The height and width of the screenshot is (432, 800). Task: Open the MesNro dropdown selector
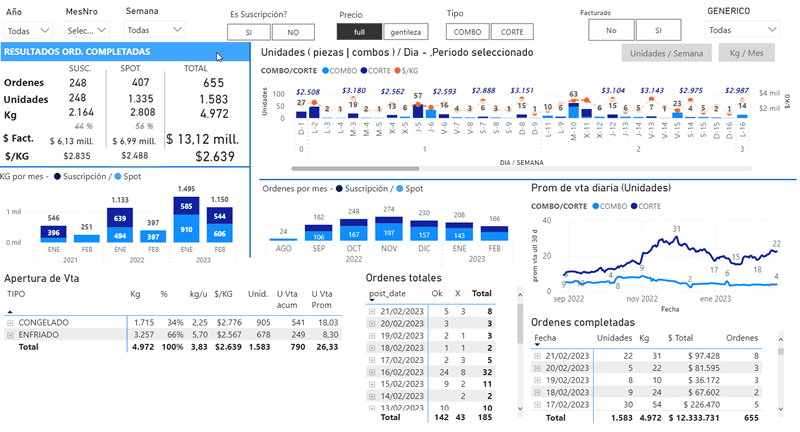88,31
